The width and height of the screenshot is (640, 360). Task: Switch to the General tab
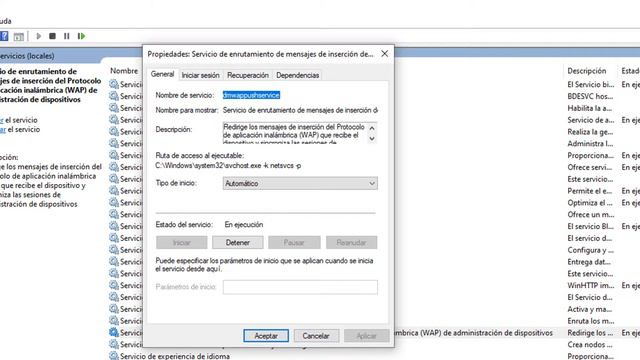(x=162, y=74)
